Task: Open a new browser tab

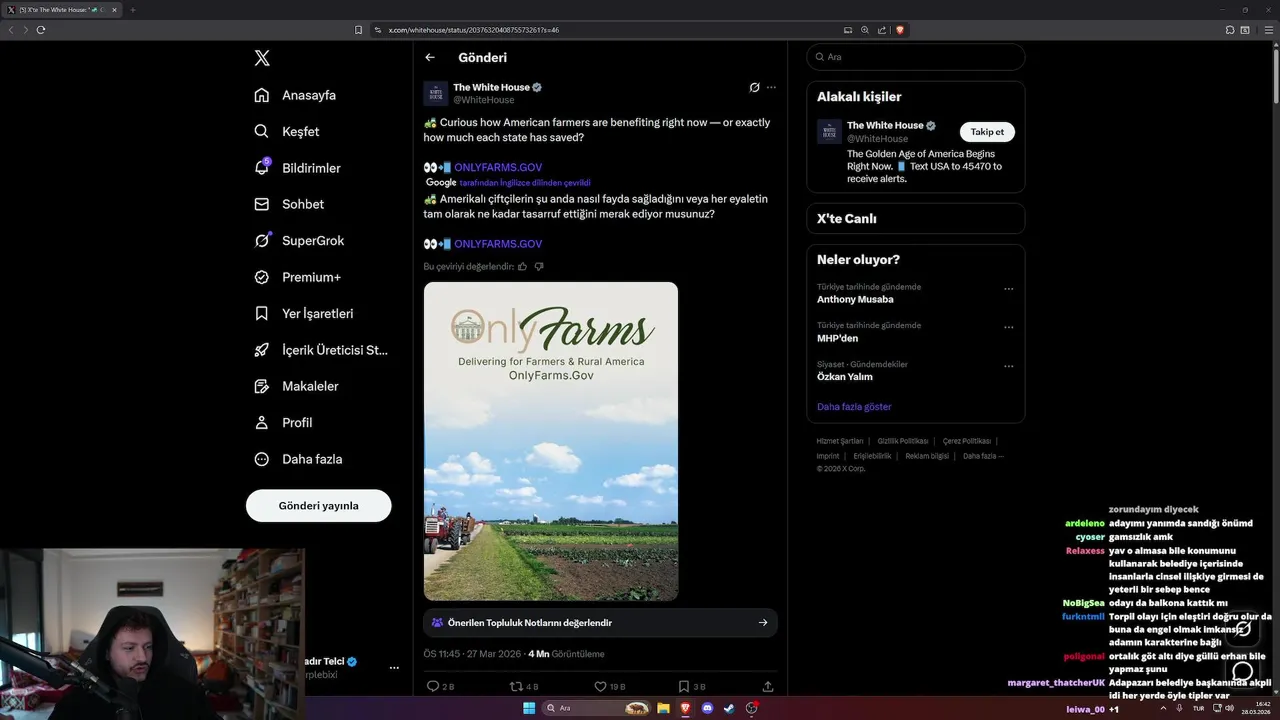Action: coord(132,10)
